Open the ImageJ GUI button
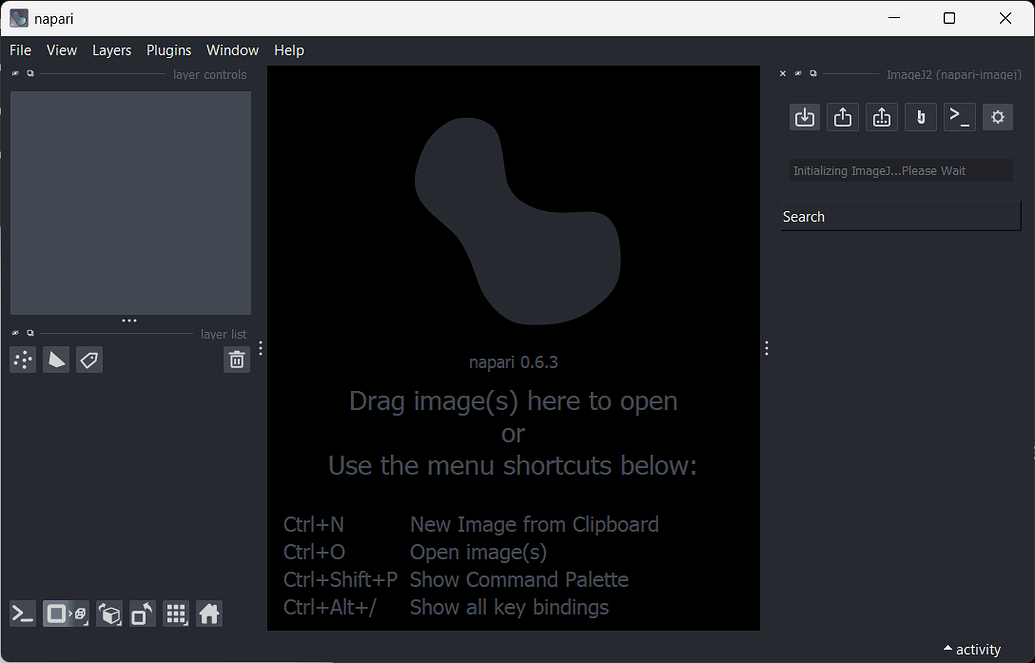The height and width of the screenshot is (663, 1035). click(x=920, y=118)
